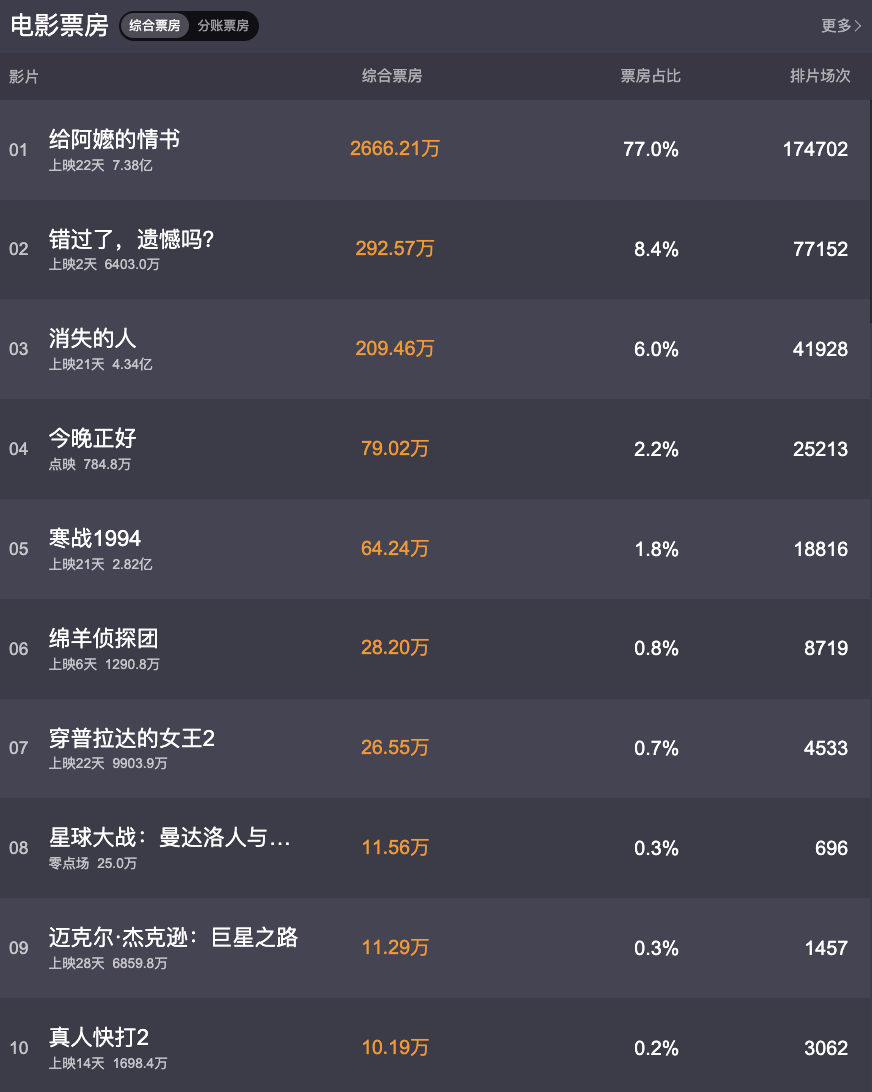Click the 电影票房 section title

click(x=59, y=26)
